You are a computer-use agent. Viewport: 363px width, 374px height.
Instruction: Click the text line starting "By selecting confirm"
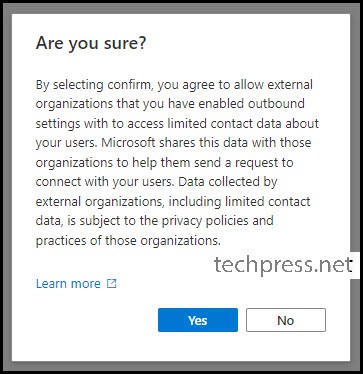(x=174, y=85)
